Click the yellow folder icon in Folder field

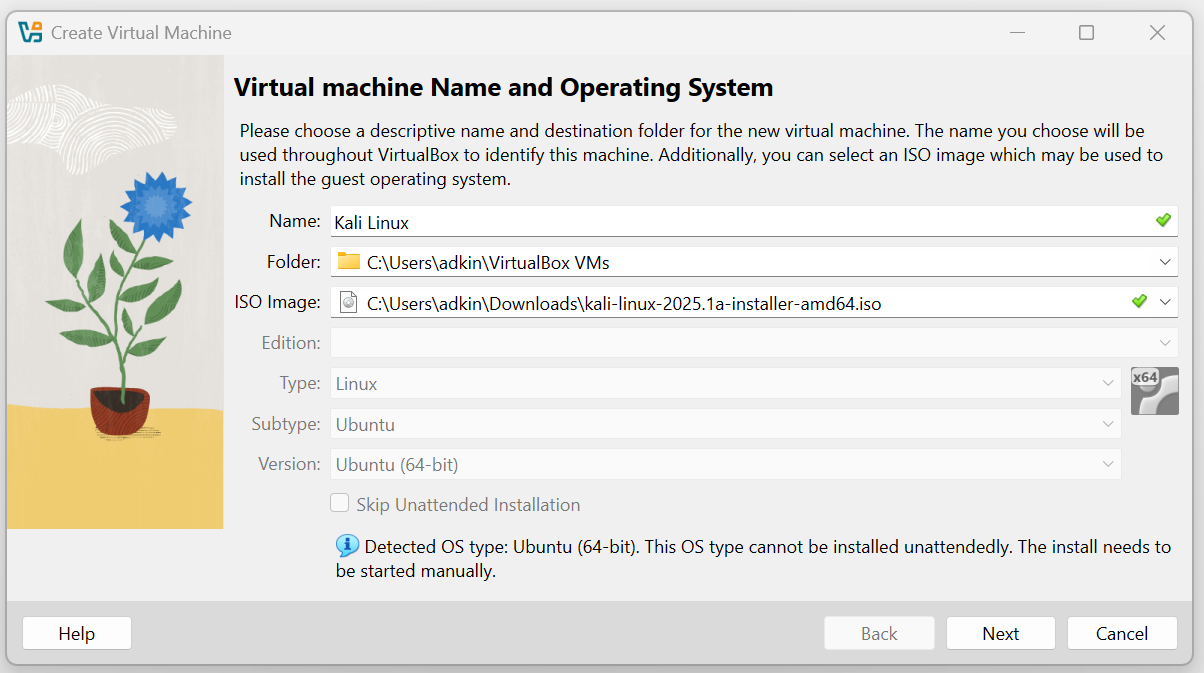pos(348,262)
